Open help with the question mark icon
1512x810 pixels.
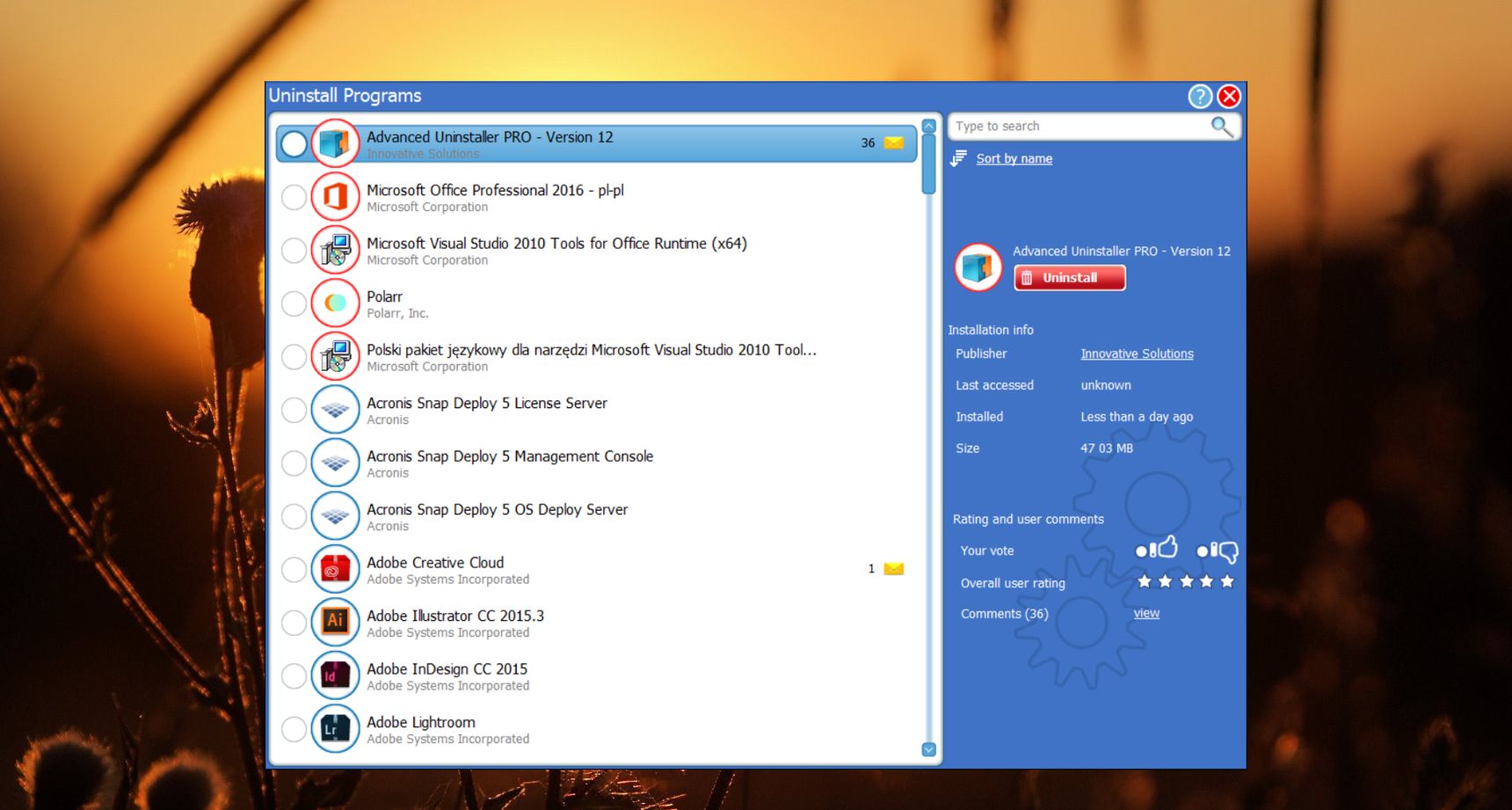click(x=1200, y=96)
